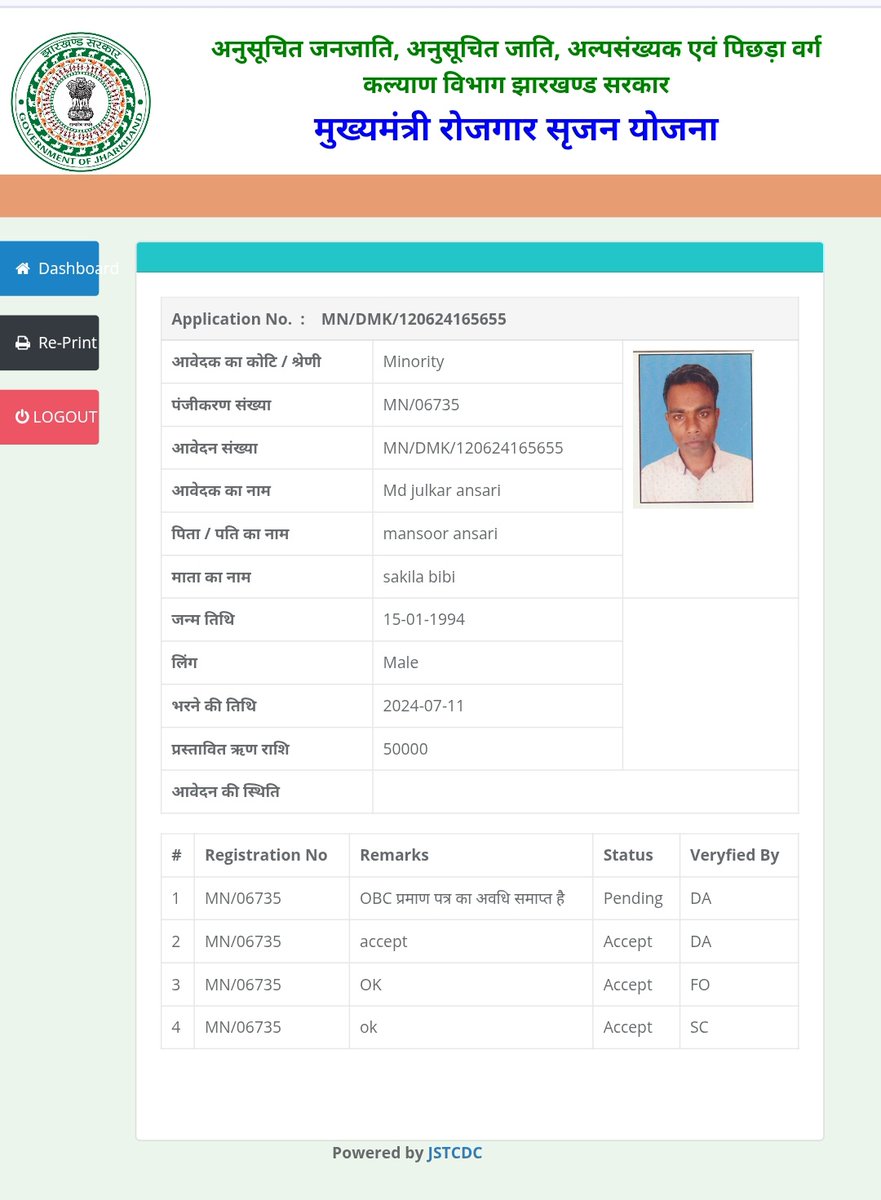Click the आवेदक का नाम label

(221, 491)
